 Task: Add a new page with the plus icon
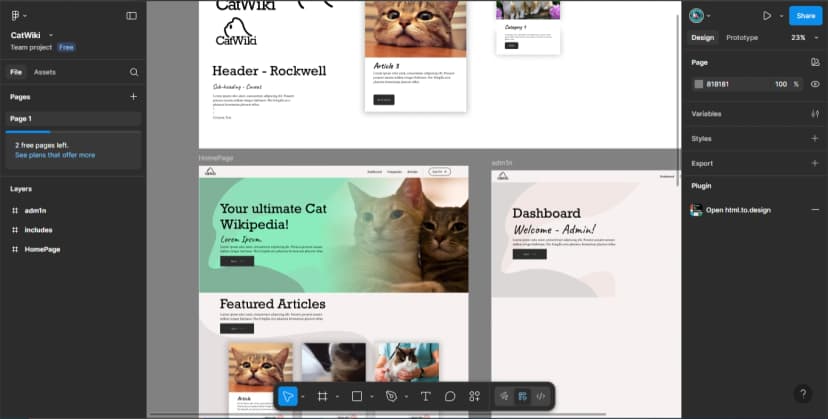(134, 97)
